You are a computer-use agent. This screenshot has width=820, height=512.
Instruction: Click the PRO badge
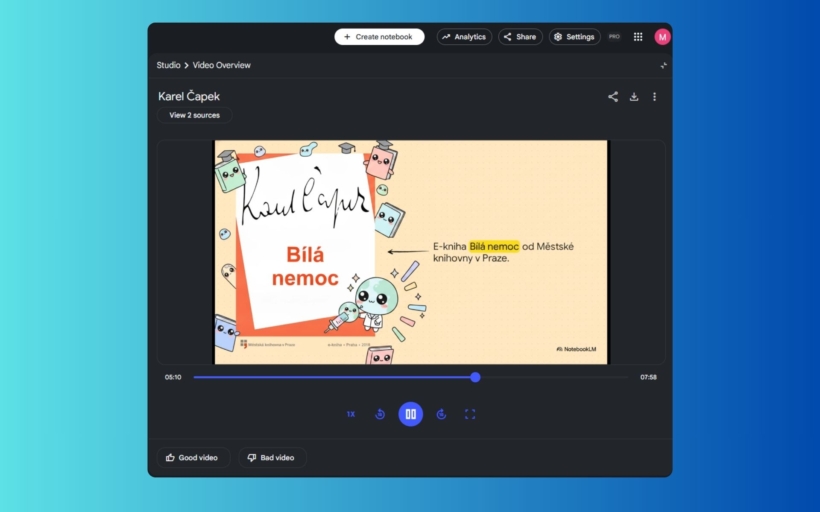(x=614, y=37)
